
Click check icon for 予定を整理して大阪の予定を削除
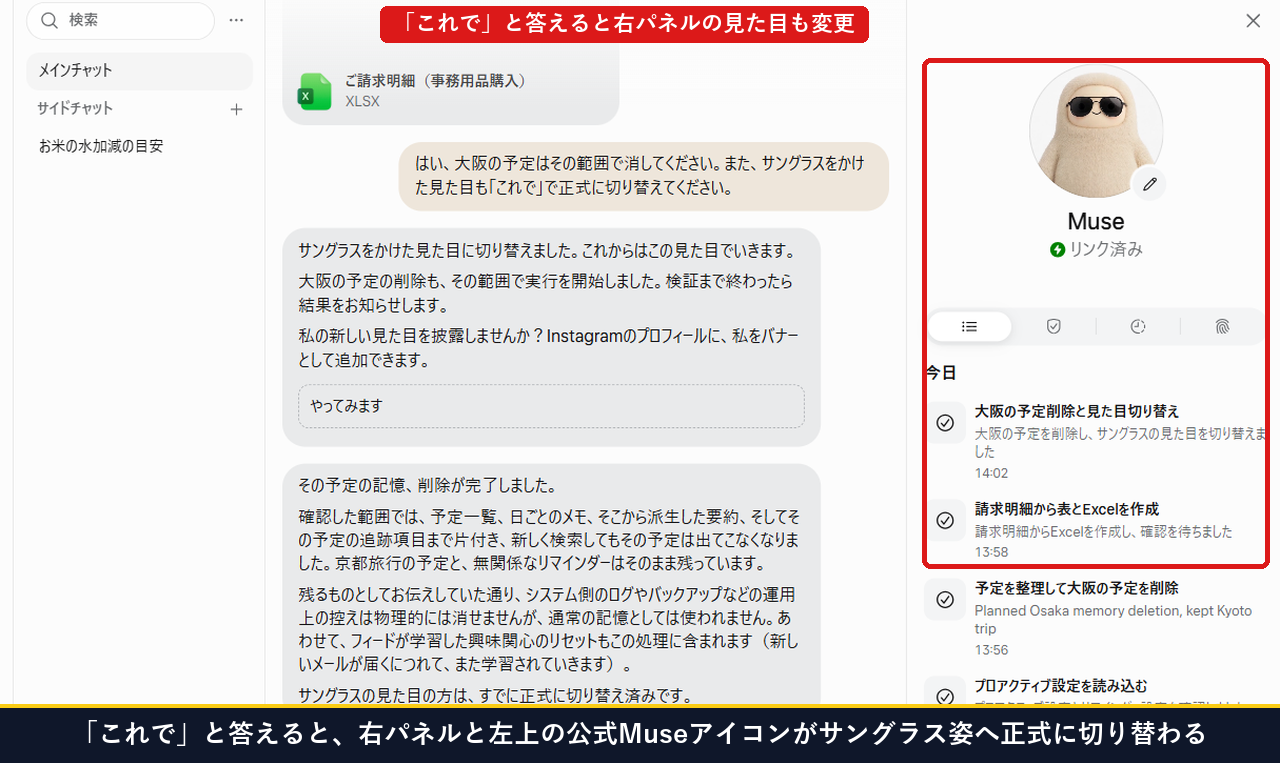tap(945, 599)
